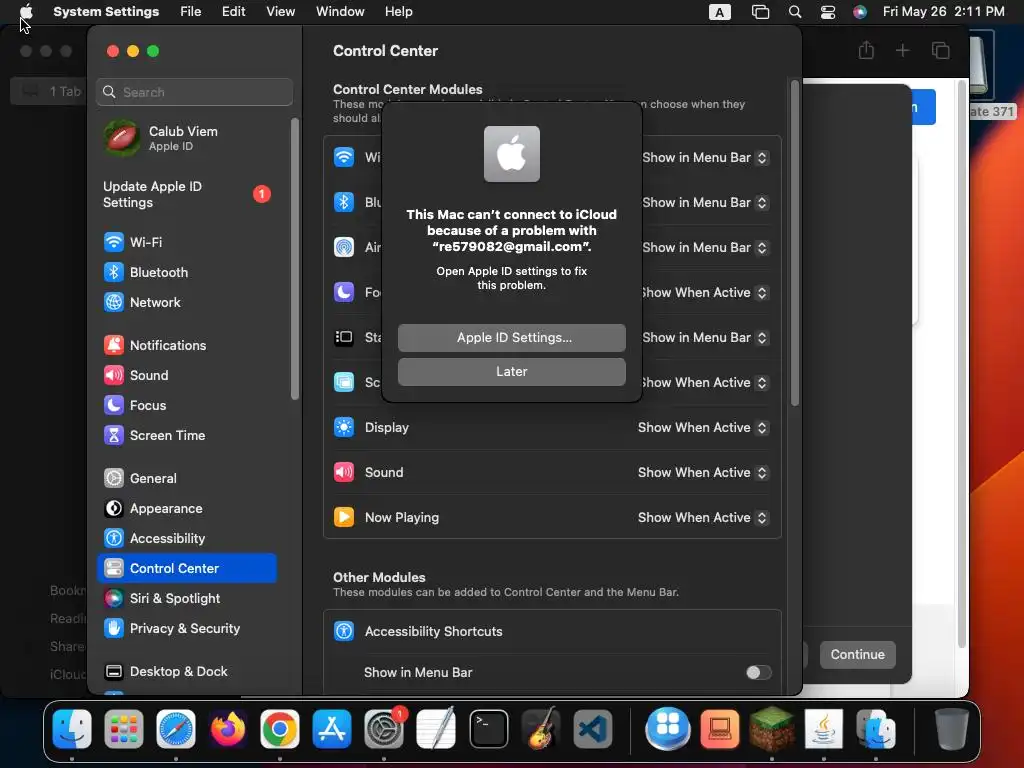The image size is (1024, 768).
Task: Open Control Center from menu bar
Action: [x=827, y=12]
